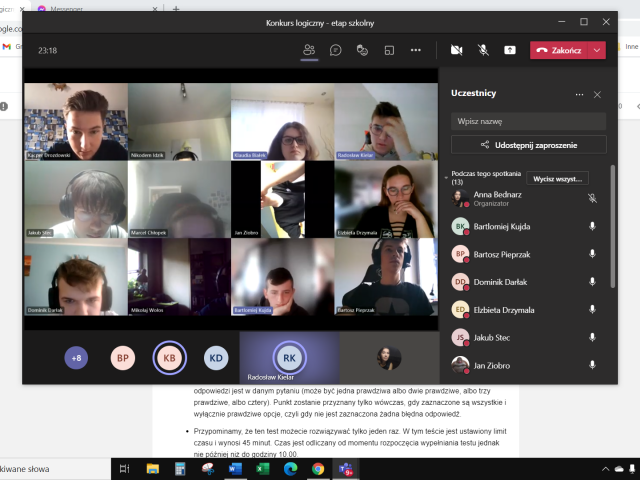This screenshot has width=640, height=480.
Task: Mute Jan Ziobro's microphone icon
Action: (592, 365)
